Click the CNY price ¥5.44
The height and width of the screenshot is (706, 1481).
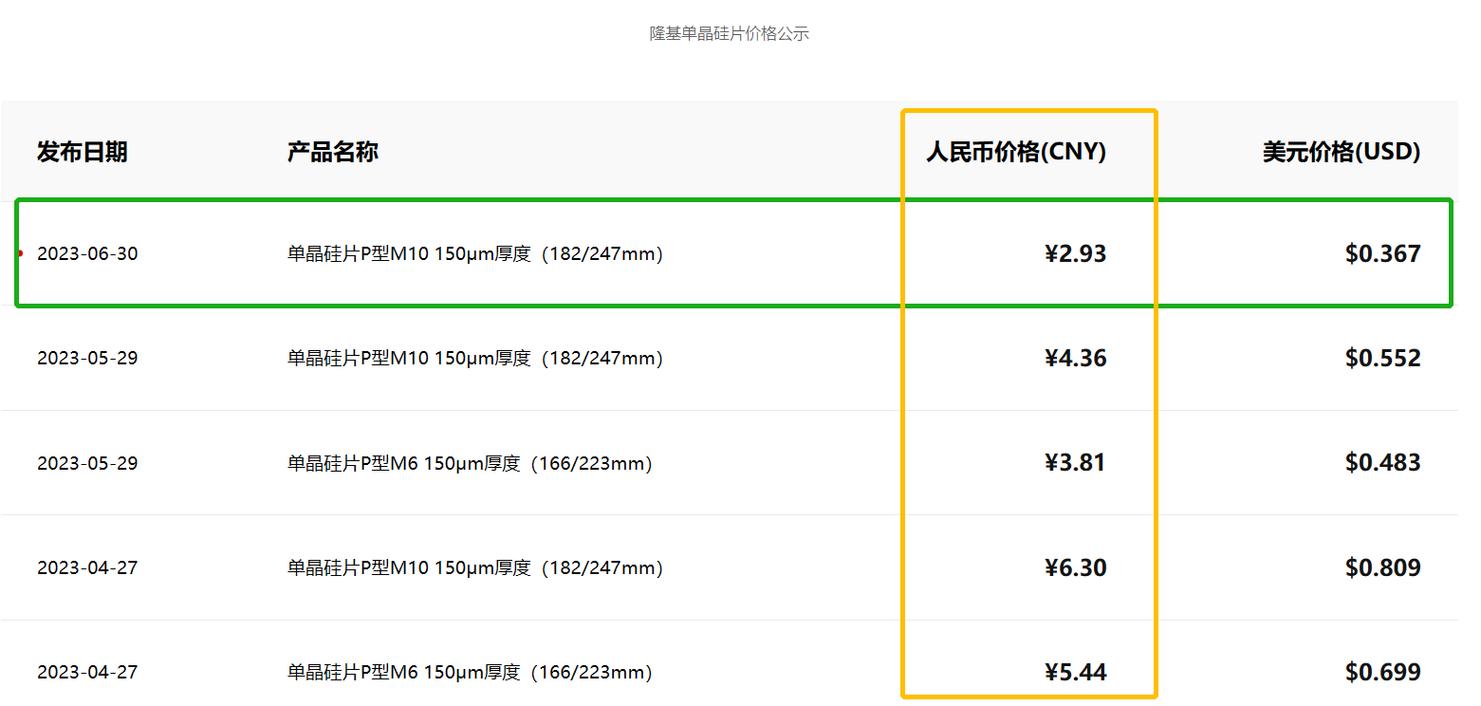coord(1076,672)
